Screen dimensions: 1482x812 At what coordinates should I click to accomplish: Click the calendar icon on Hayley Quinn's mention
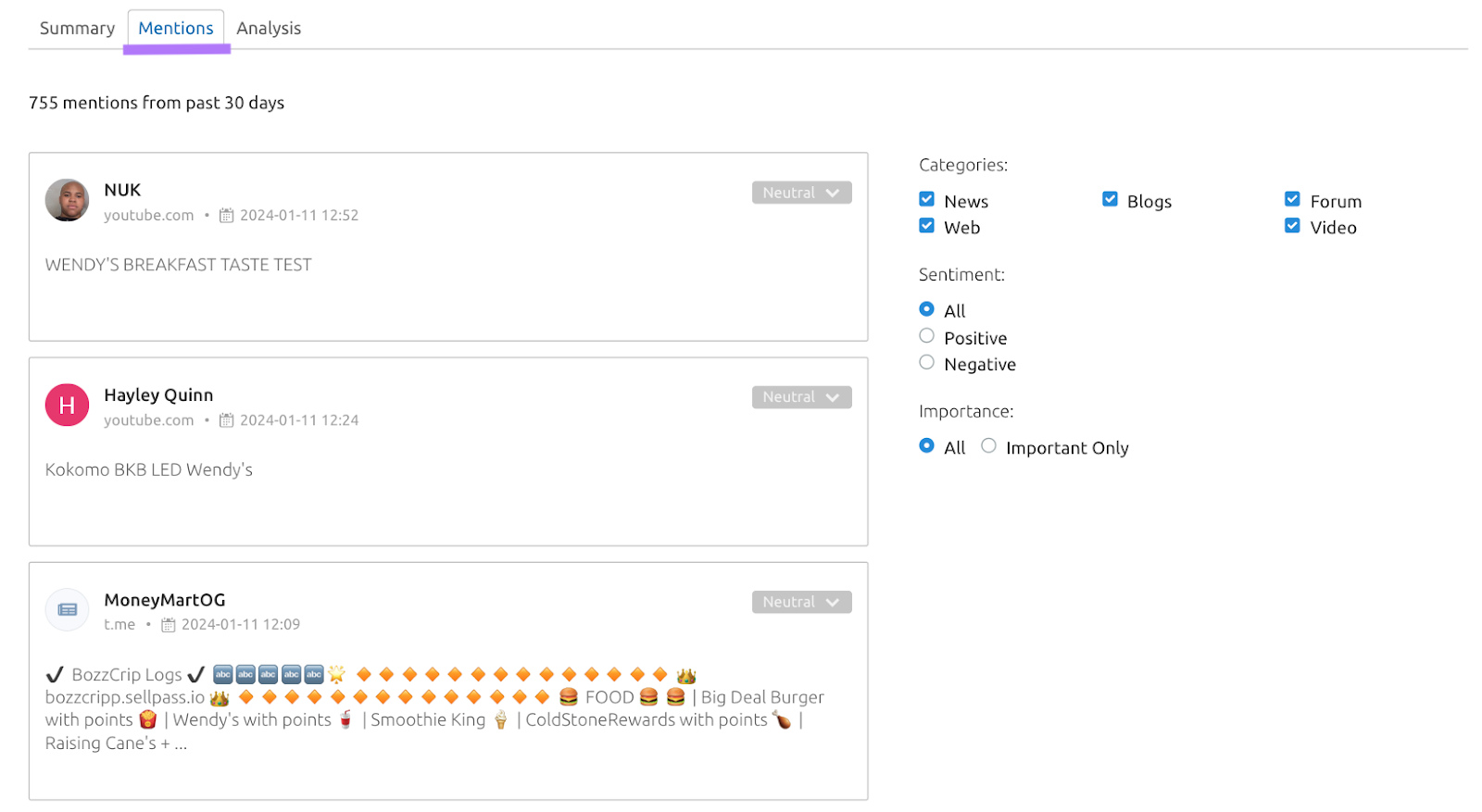[227, 419]
